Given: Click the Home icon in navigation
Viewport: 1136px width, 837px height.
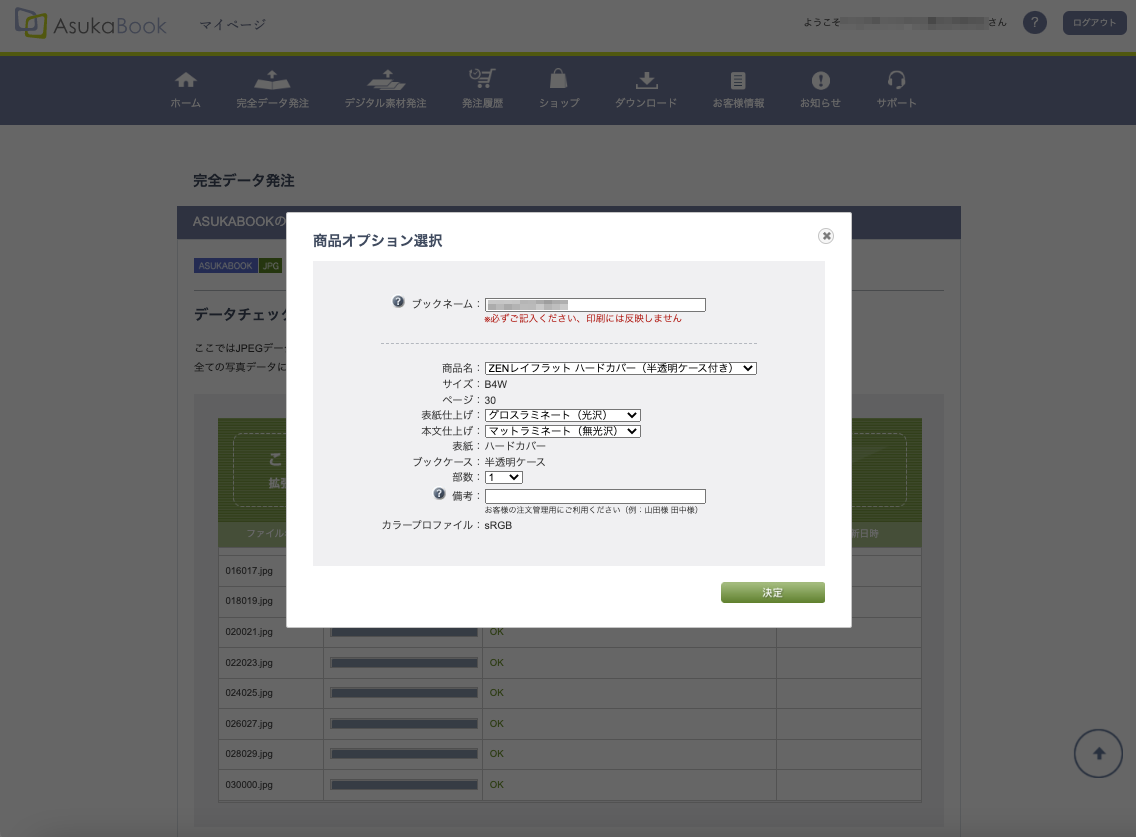Looking at the screenshot, I should tap(185, 81).
